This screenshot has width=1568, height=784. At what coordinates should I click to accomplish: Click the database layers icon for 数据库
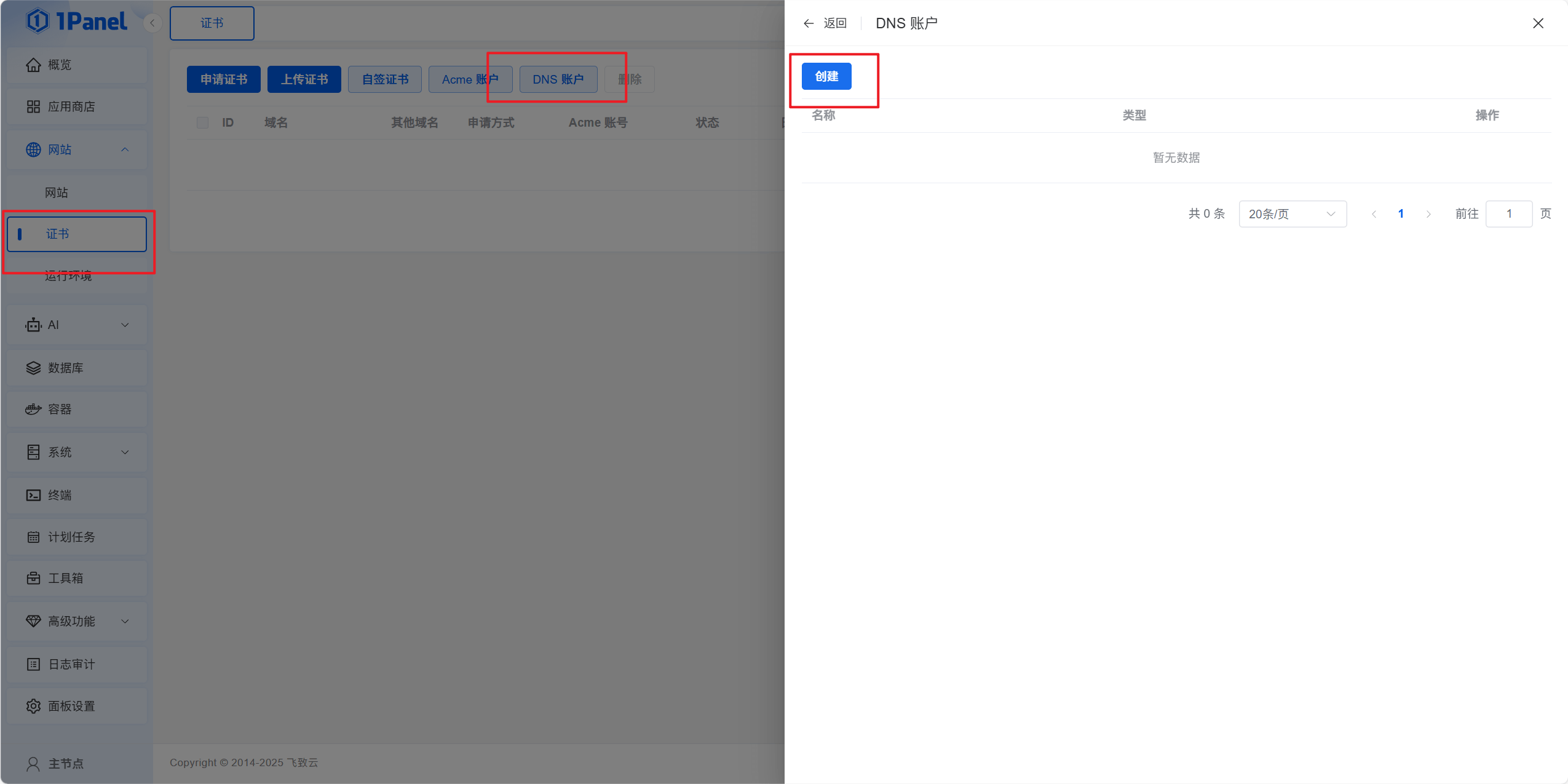click(x=33, y=368)
